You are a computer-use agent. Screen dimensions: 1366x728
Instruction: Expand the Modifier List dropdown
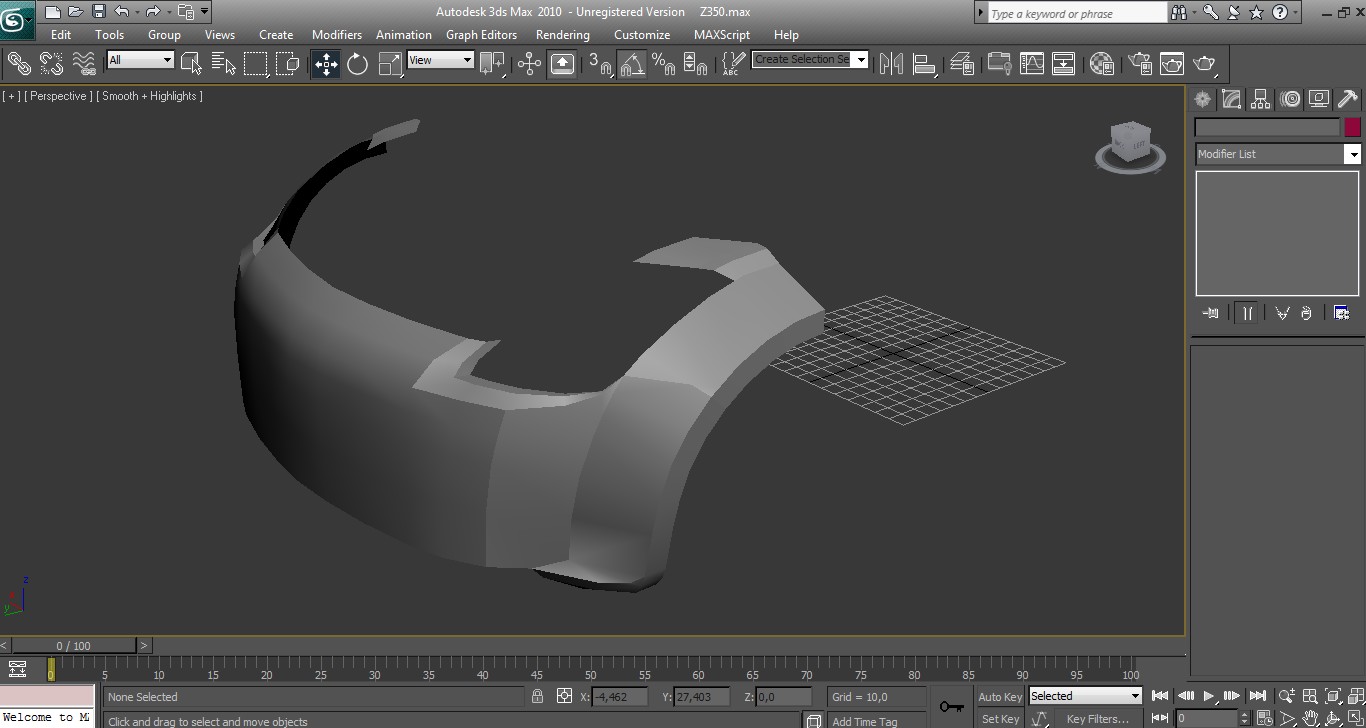[x=1352, y=154]
